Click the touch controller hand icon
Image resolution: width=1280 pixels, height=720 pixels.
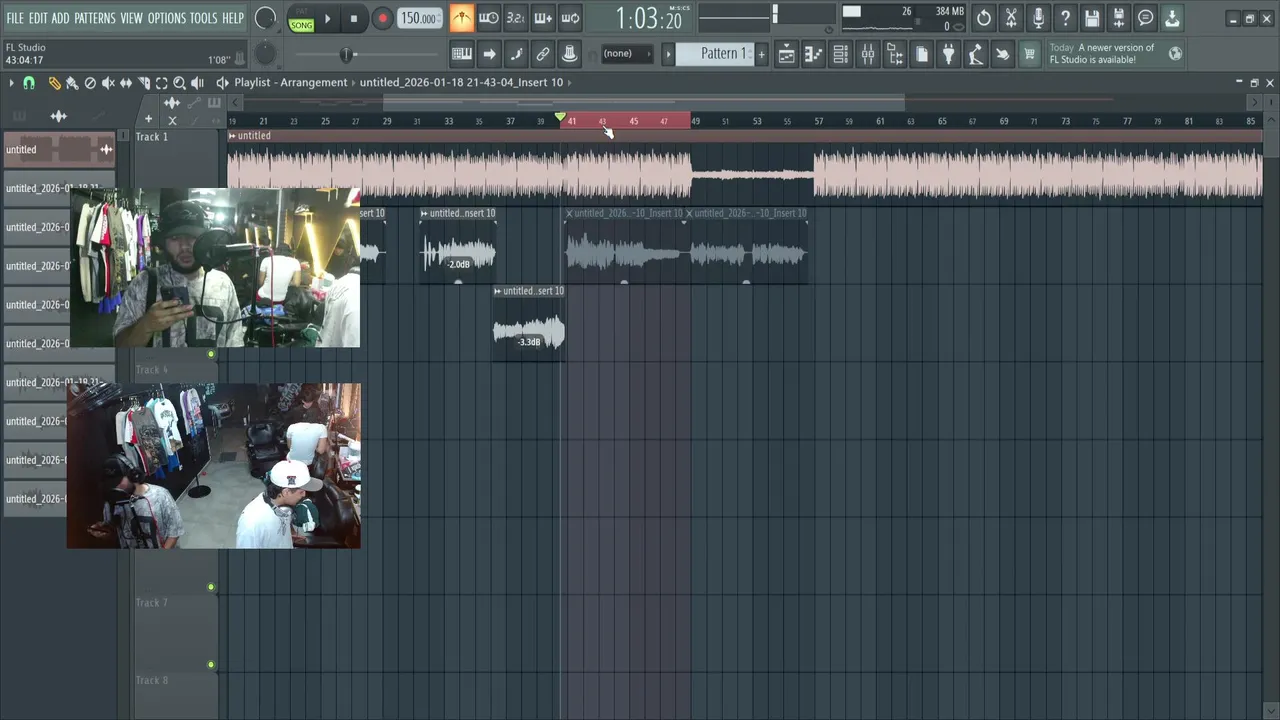tap(1003, 54)
